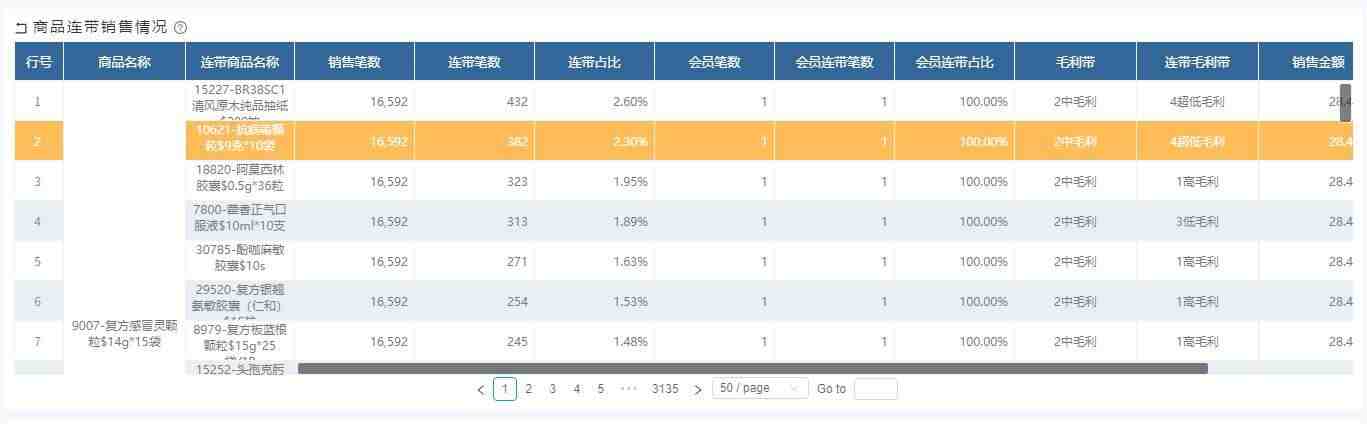Focus the Go to page input

coord(875,389)
